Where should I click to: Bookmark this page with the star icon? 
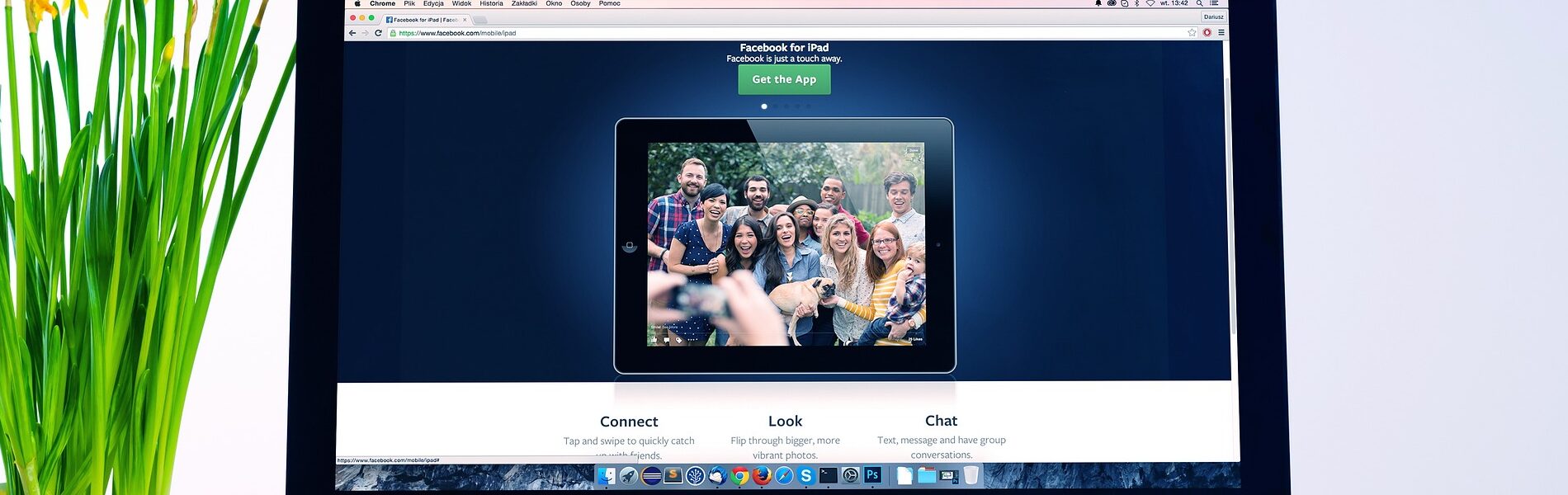click(1192, 33)
